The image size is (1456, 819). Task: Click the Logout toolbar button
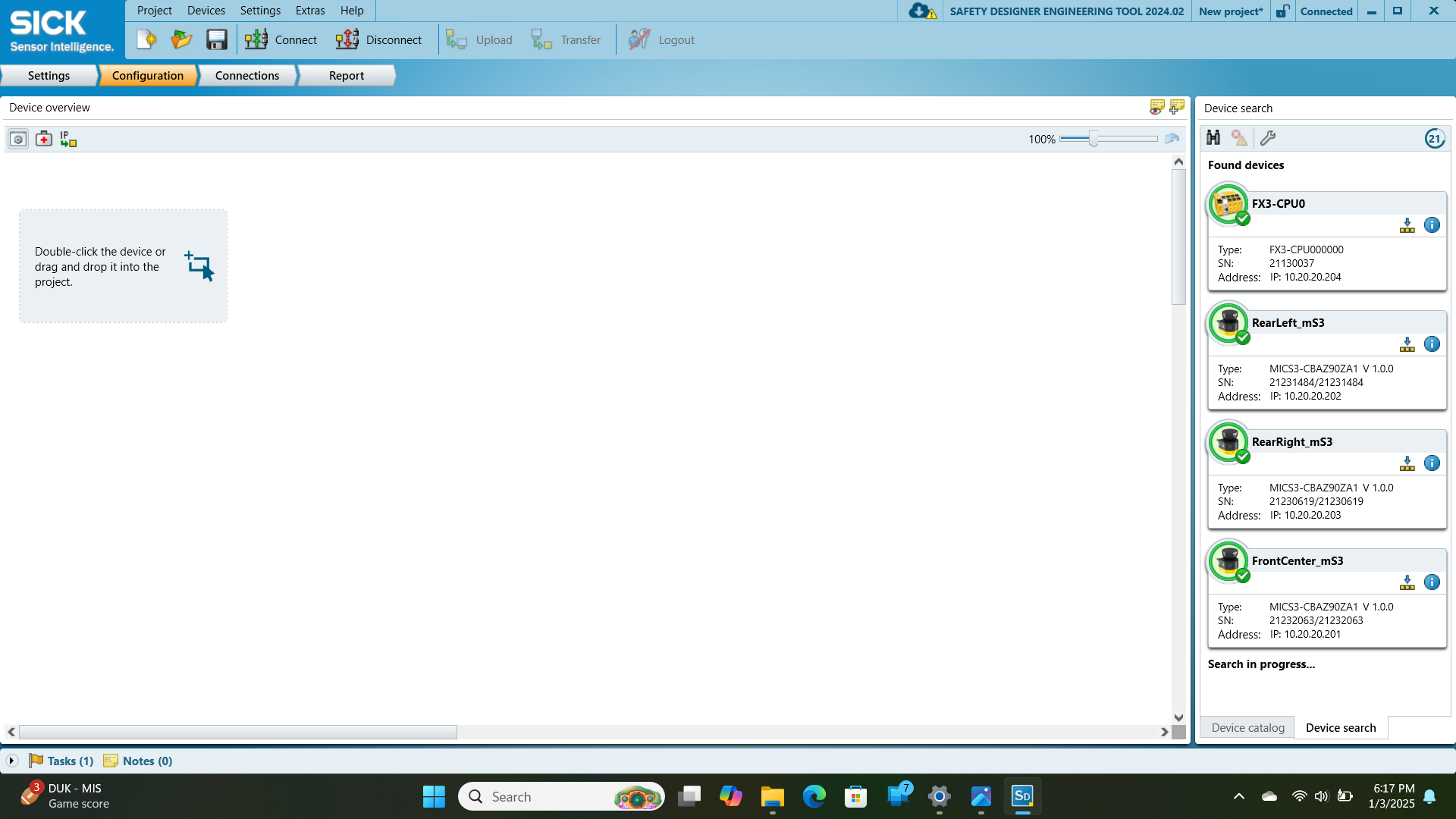[661, 39]
